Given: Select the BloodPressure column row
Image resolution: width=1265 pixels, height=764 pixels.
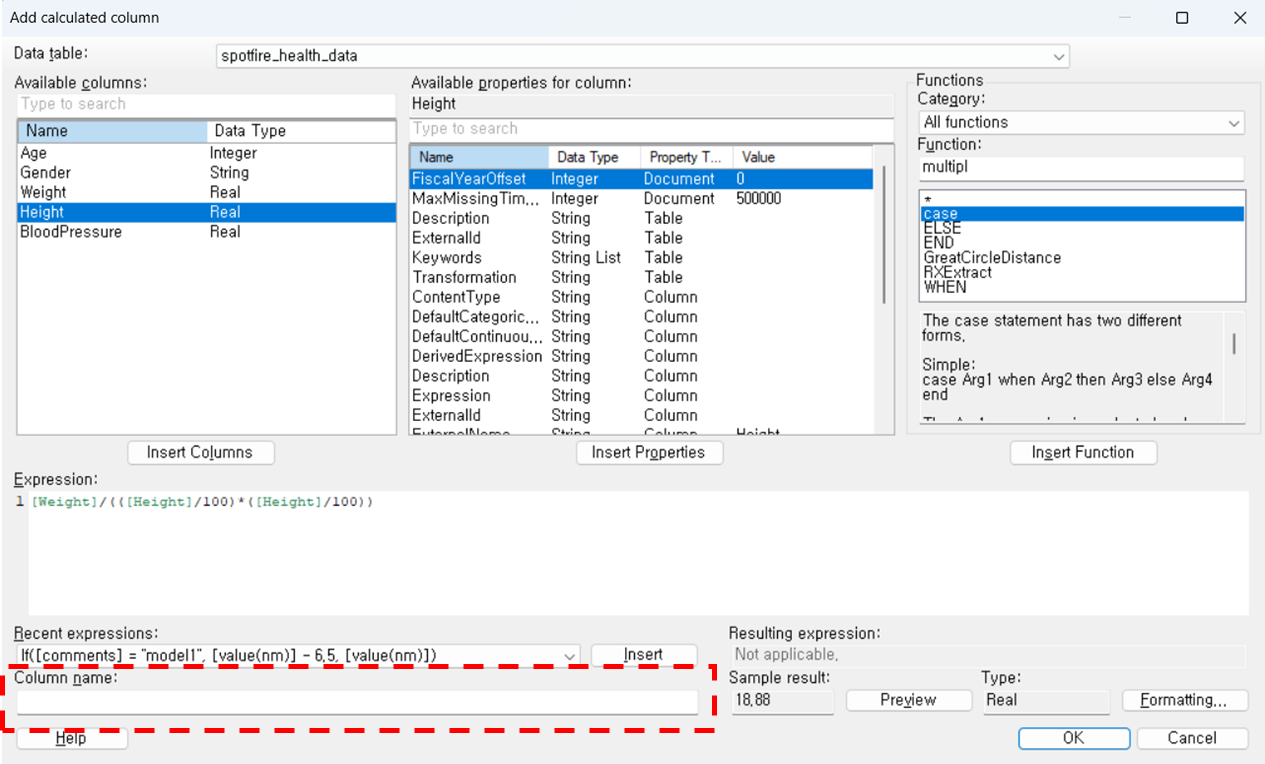Looking at the screenshot, I should (207, 232).
